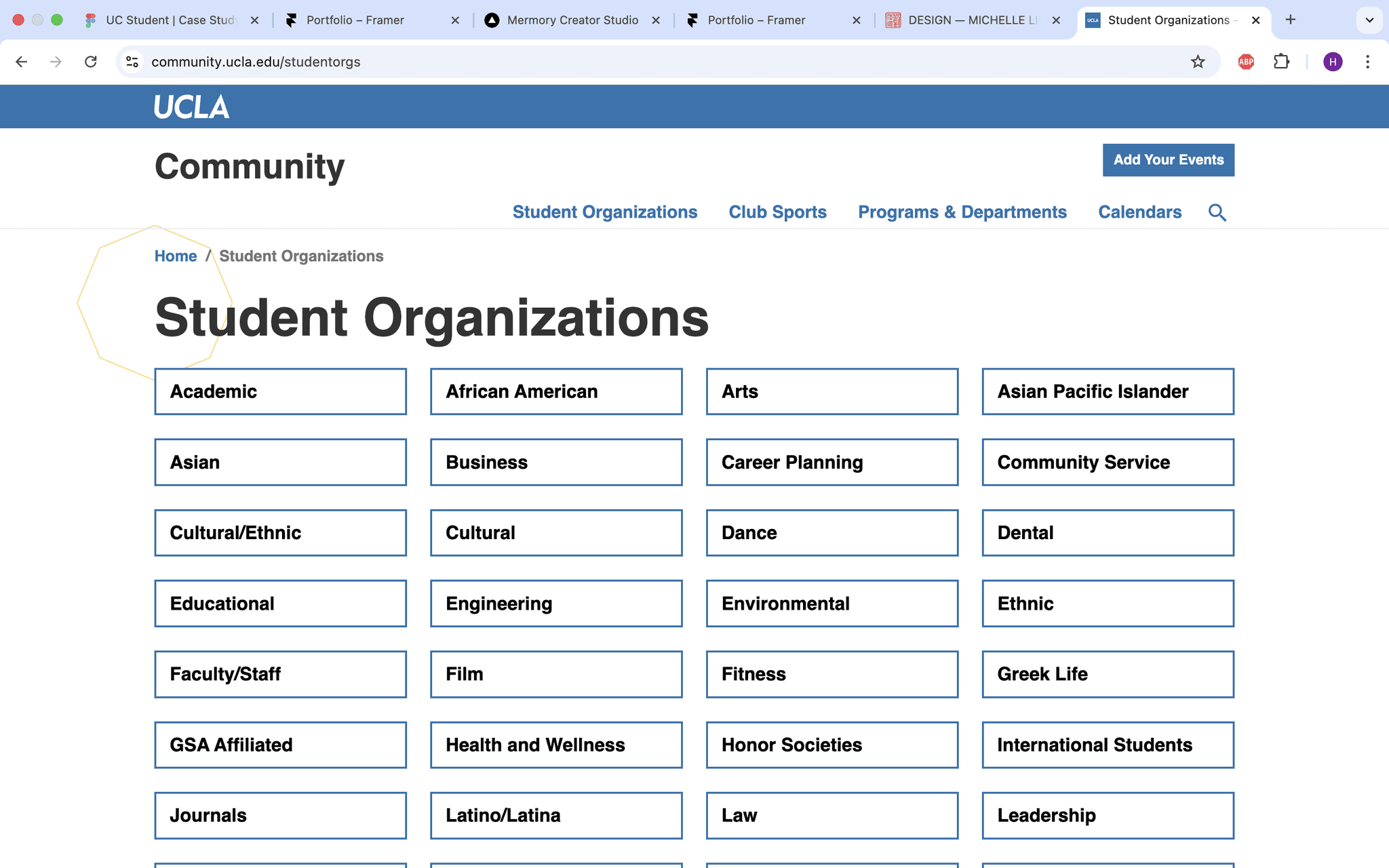Click the UCLA logo in header

coord(191,107)
